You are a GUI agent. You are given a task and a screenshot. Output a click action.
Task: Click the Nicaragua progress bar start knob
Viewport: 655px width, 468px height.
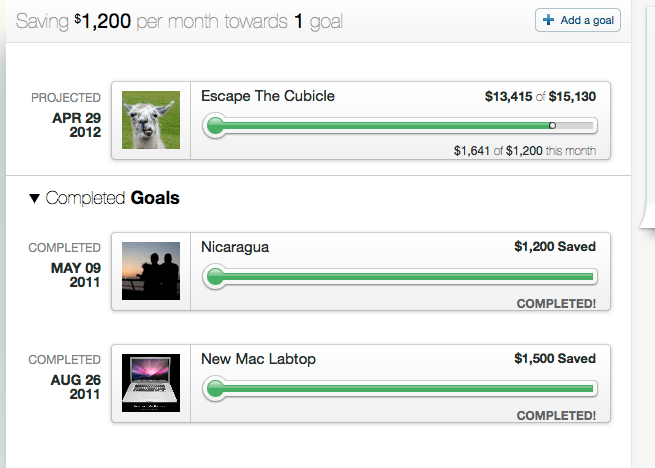pos(213,277)
